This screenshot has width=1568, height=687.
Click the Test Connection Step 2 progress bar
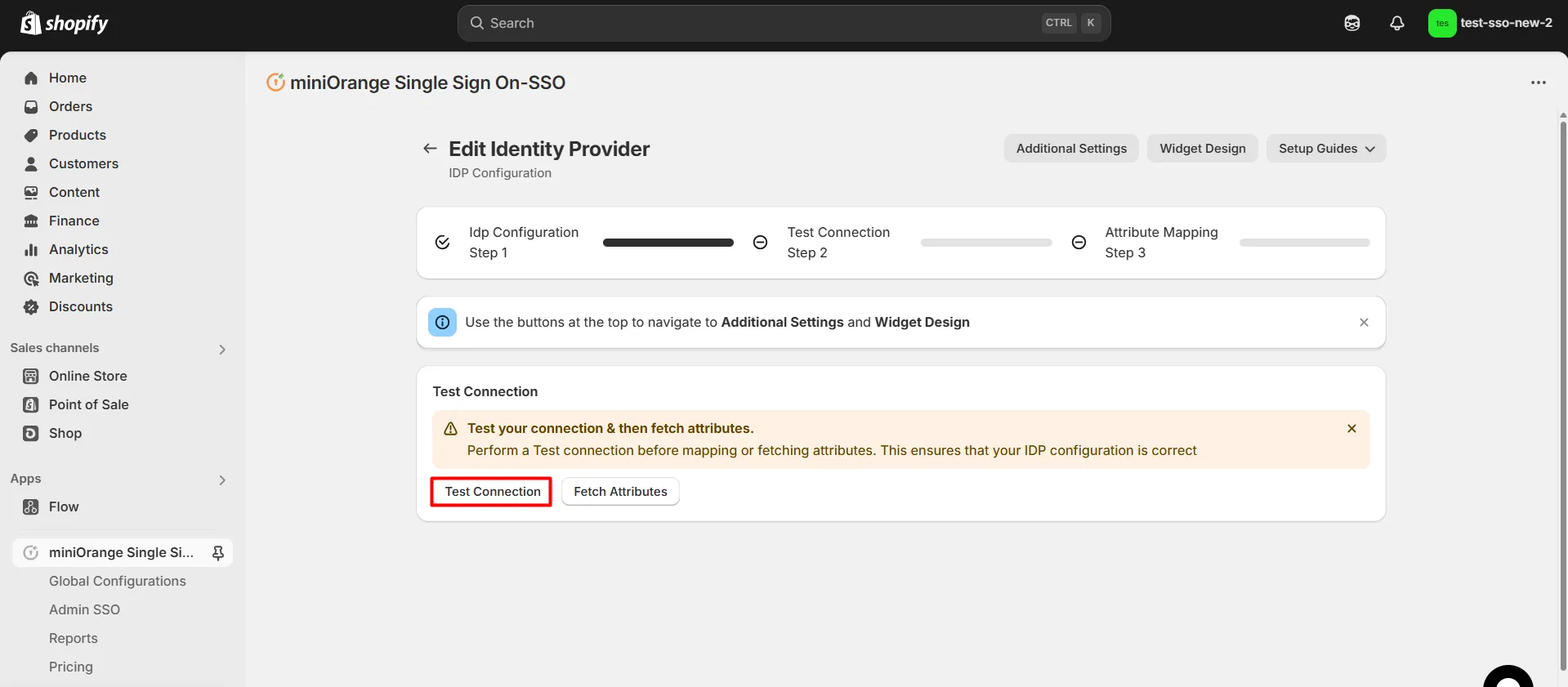pyautogui.click(x=985, y=243)
